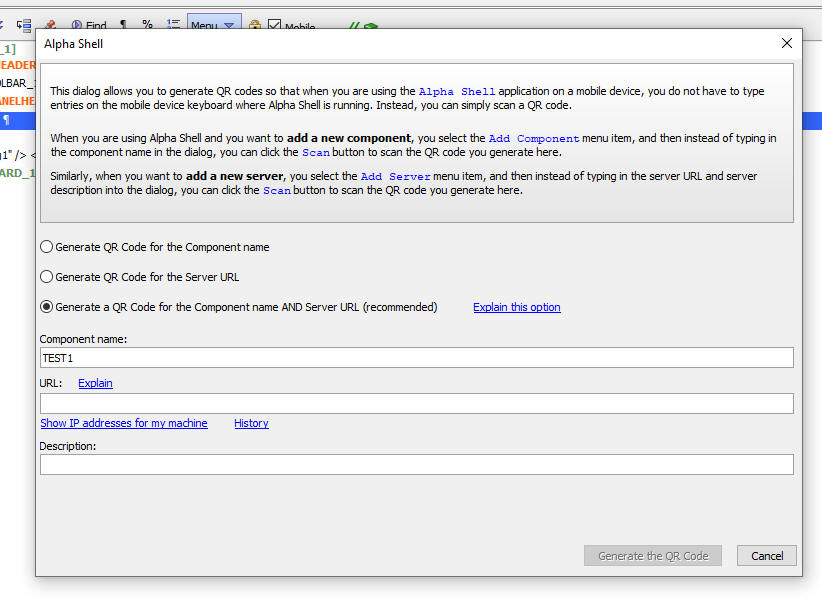Open the Explain link next to URL

tap(95, 383)
